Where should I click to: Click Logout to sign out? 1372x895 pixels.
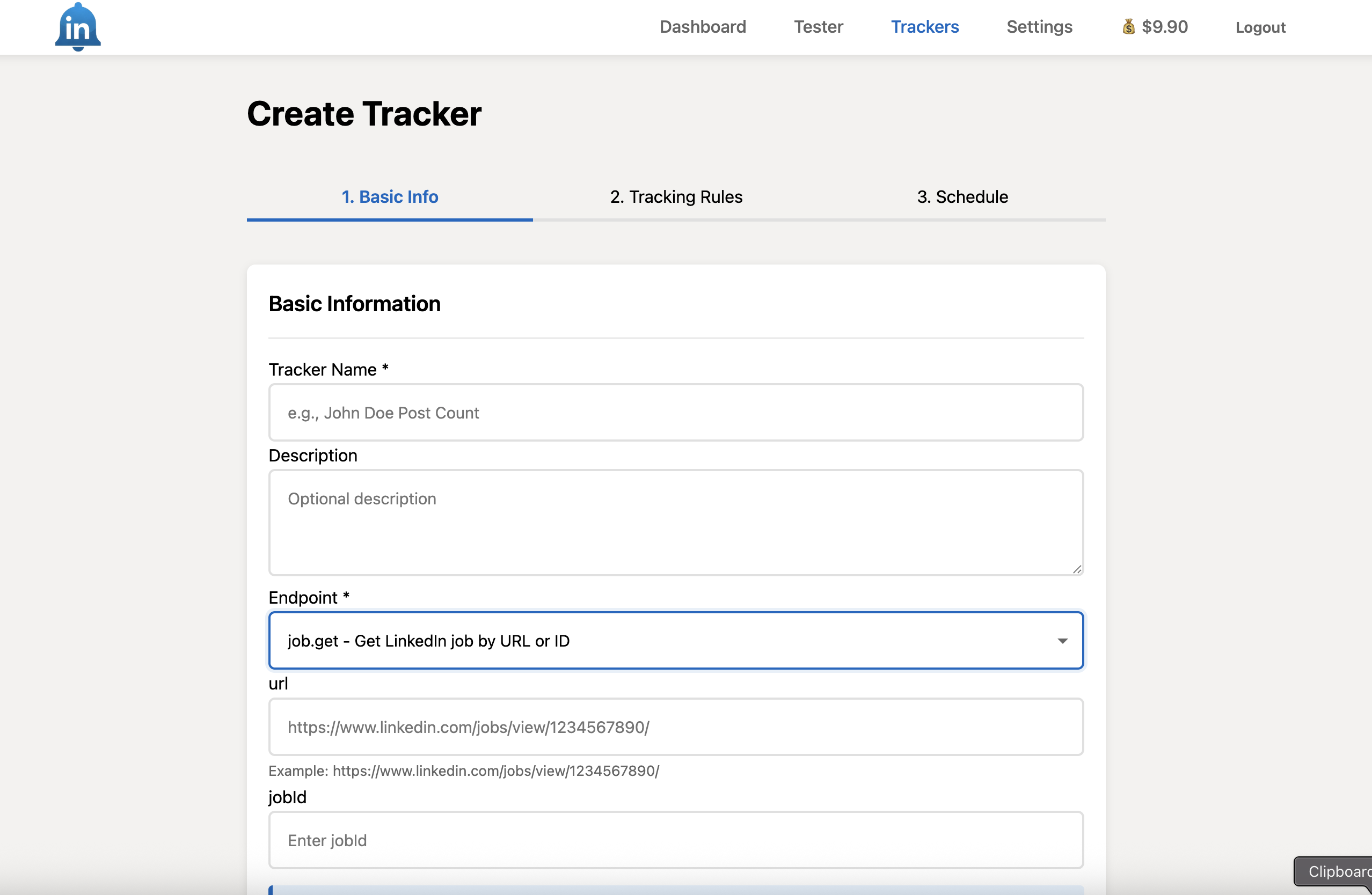[1260, 27]
